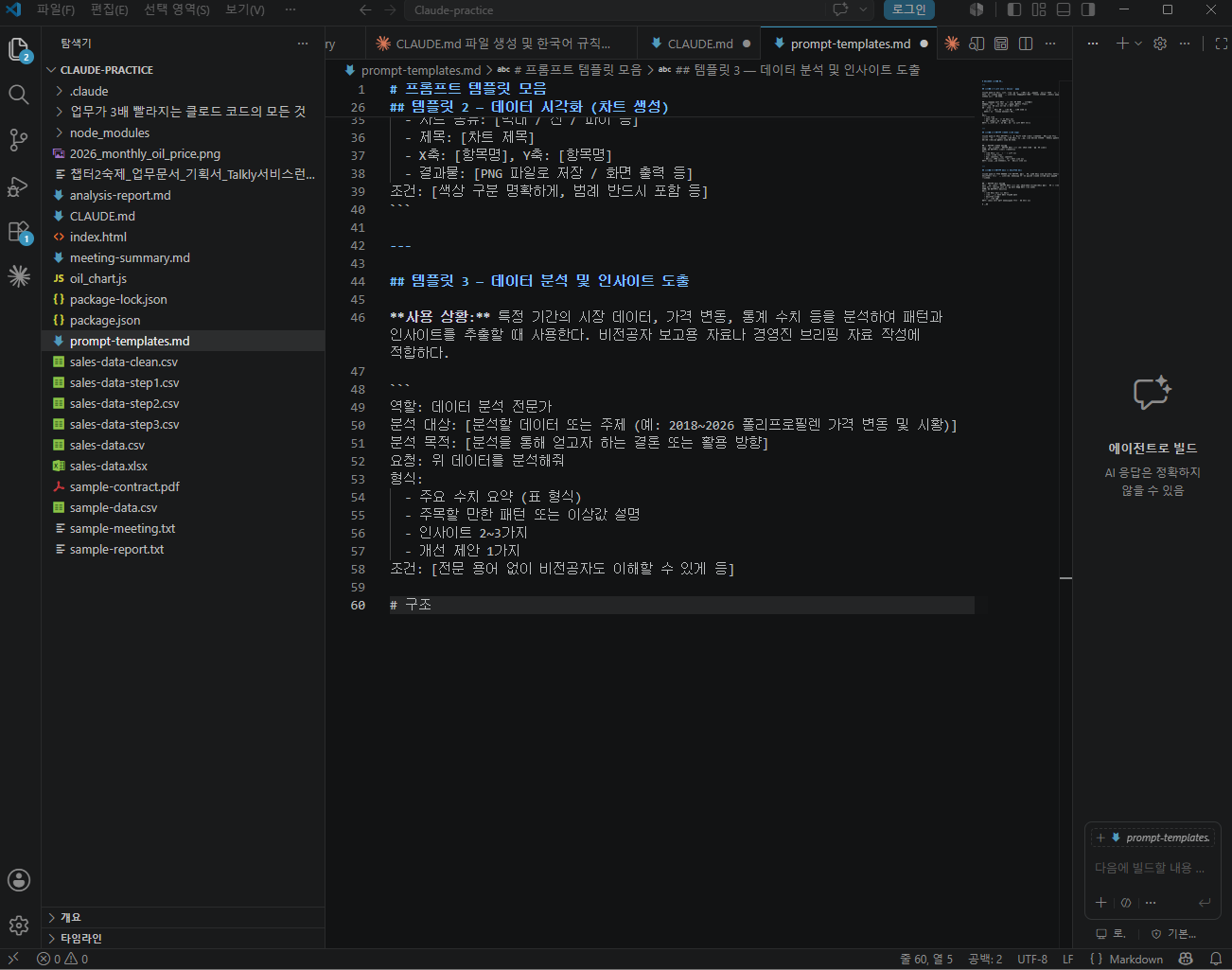Open the 선택 영역(S) menu
1232x970 pixels.
coord(177,9)
